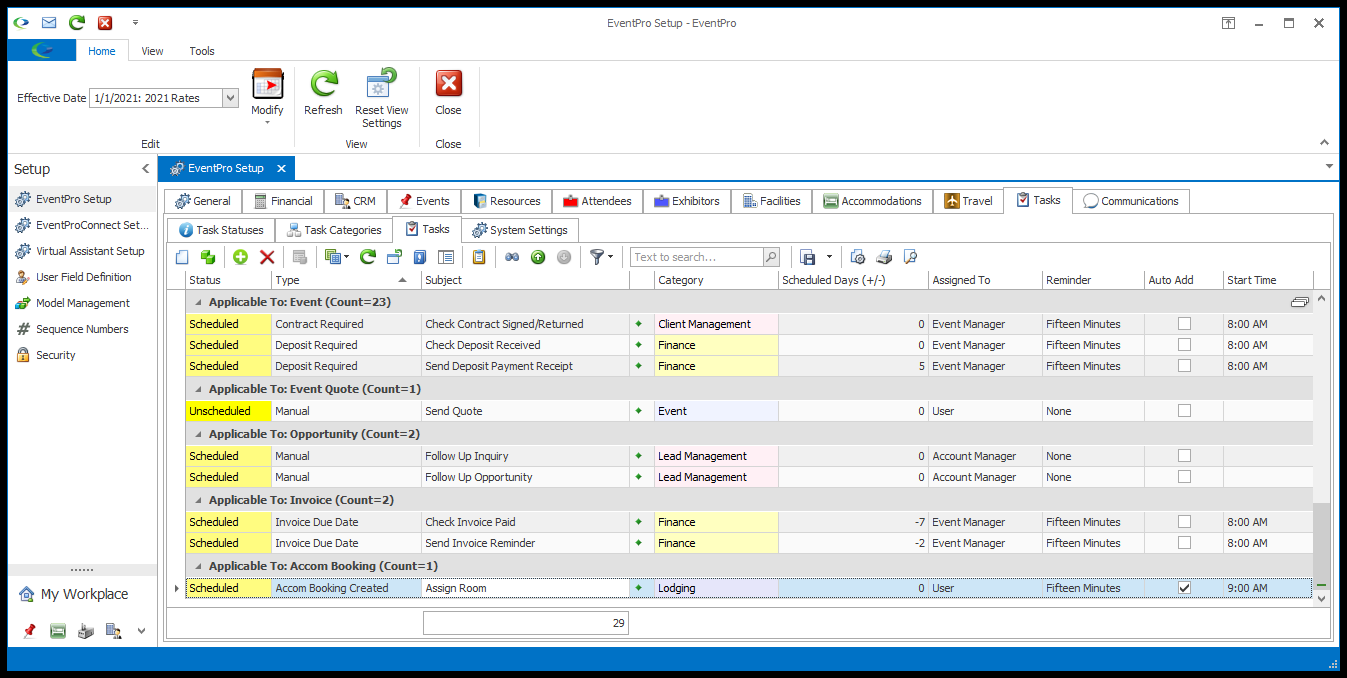Click the binoculars find icon
Viewport: 1347px width, 678px height.
[512, 257]
